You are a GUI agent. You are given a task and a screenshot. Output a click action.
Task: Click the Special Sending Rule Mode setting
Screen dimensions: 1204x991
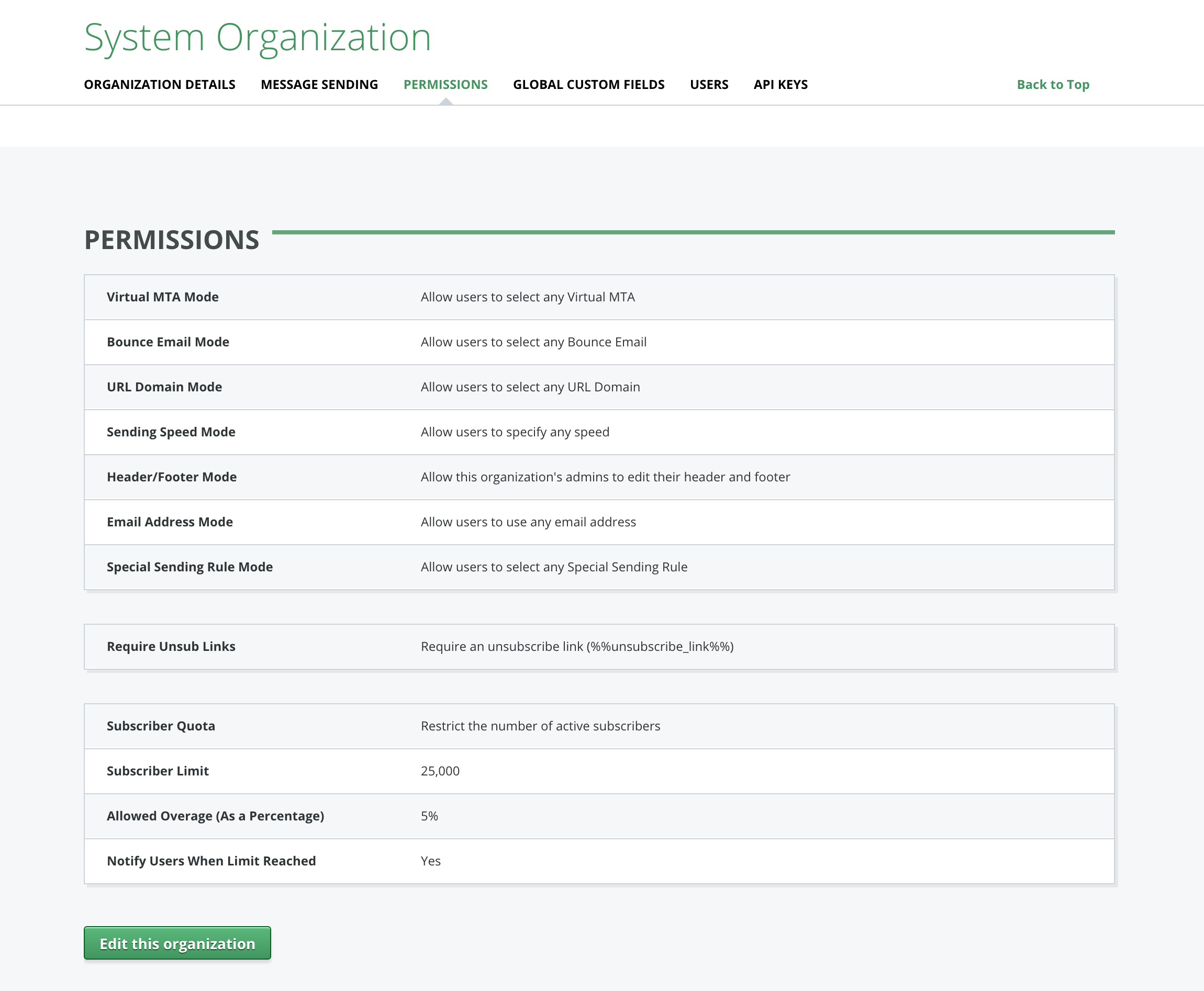189,567
